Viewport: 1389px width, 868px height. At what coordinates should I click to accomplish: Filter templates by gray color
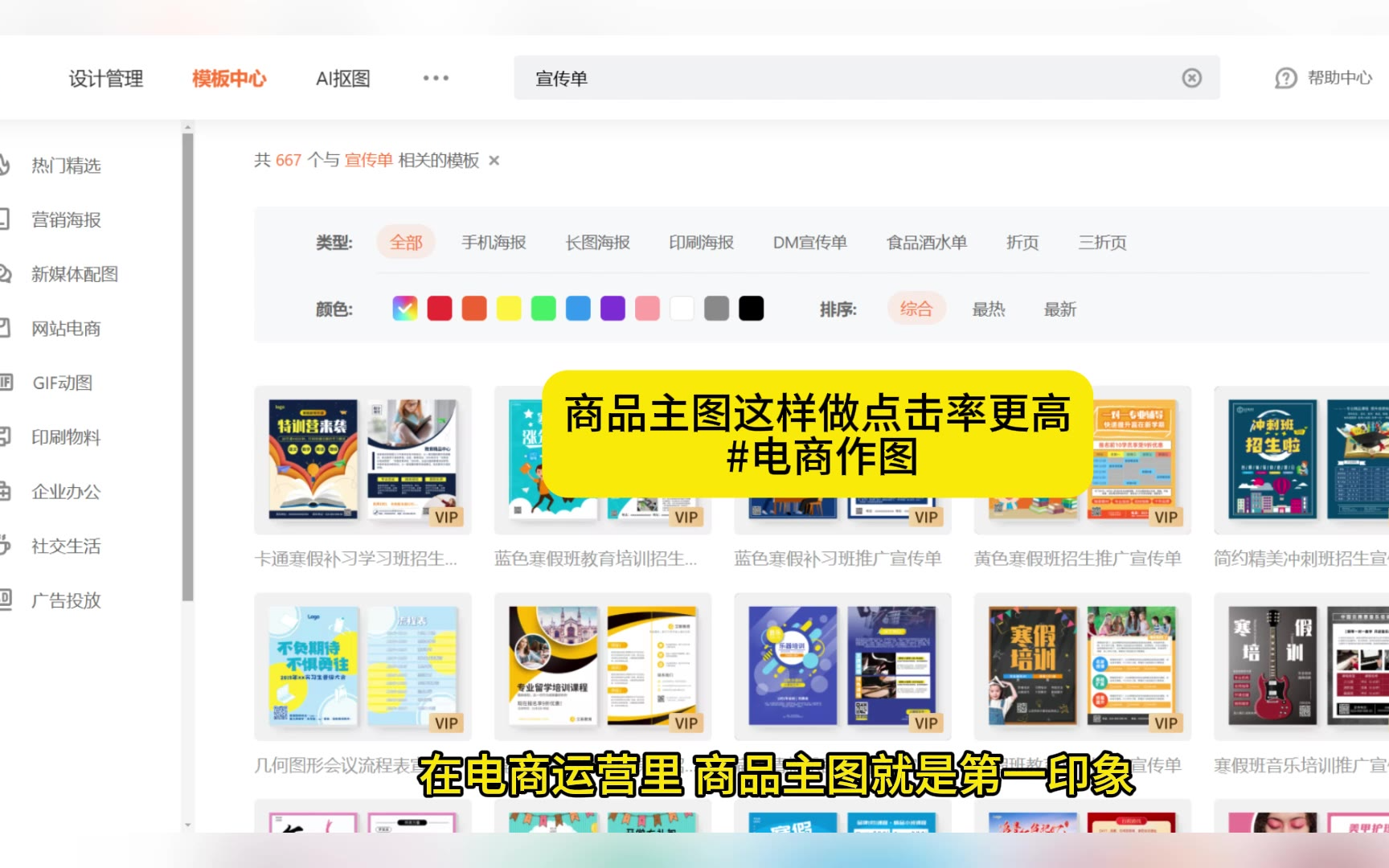716,309
